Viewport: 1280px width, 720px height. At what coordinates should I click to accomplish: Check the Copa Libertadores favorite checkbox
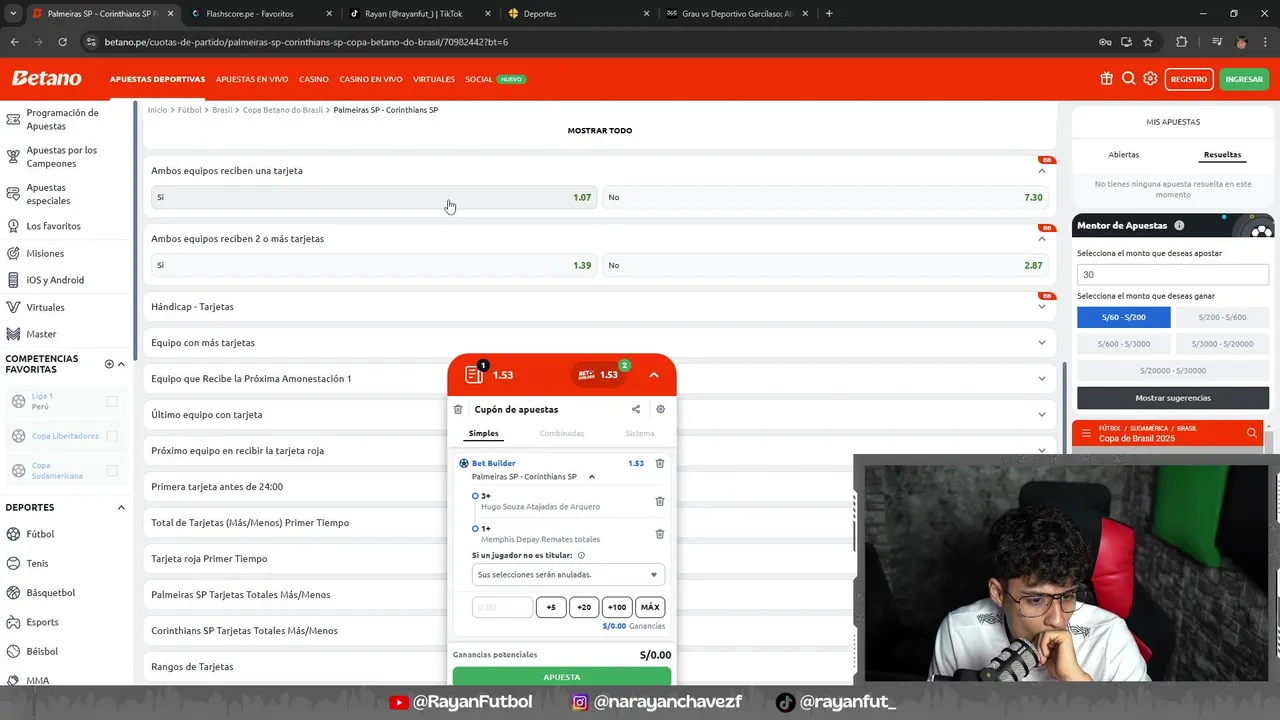pyautogui.click(x=112, y=436)
